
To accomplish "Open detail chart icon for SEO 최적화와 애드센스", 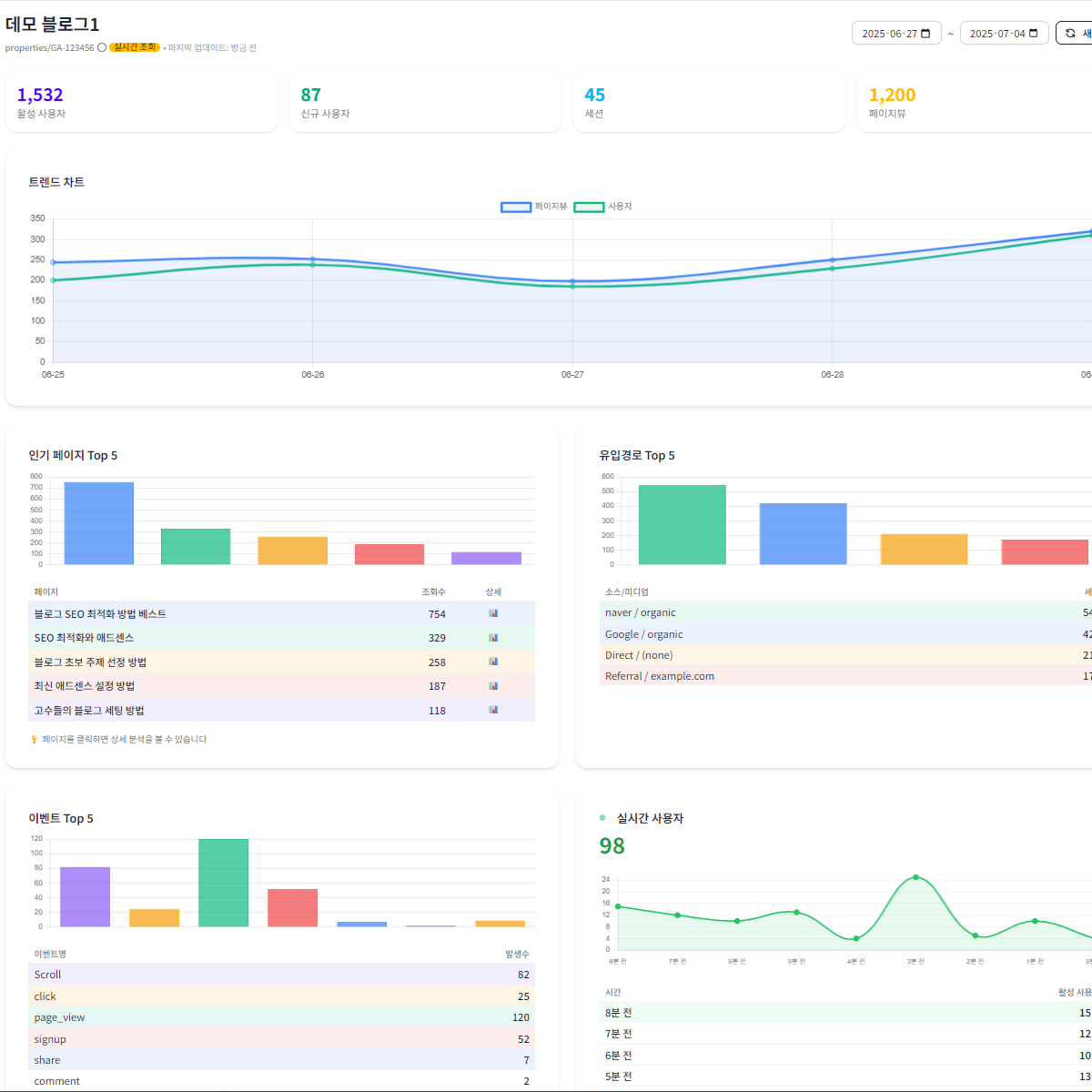I will pos(493,638).
